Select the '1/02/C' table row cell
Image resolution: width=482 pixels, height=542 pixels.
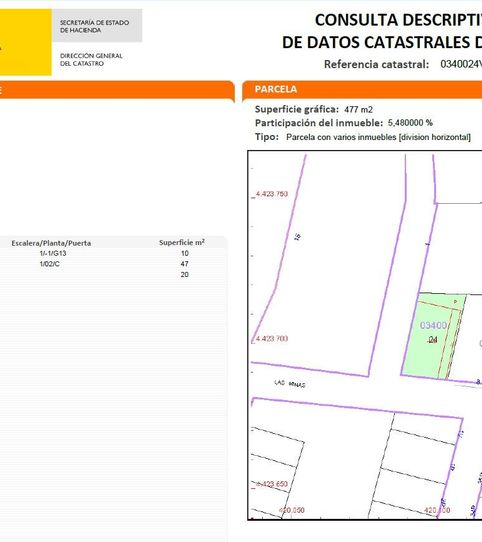(x=49, y=264)
